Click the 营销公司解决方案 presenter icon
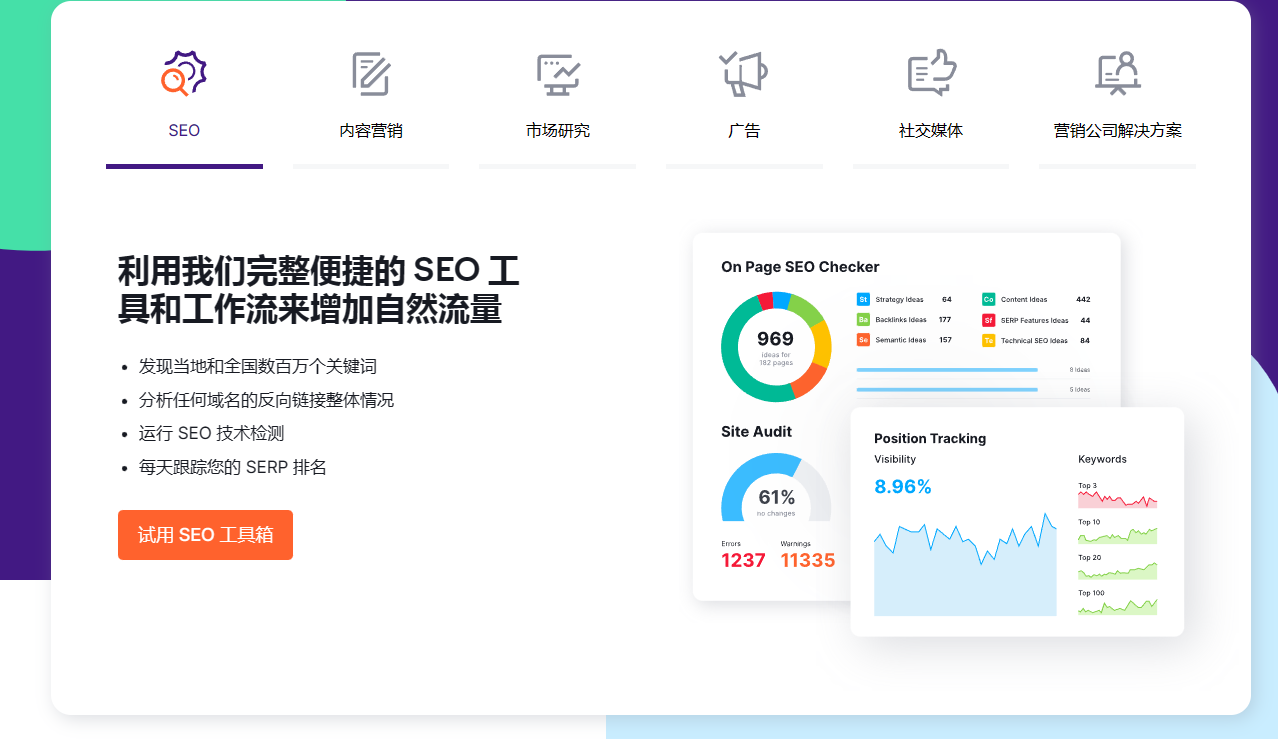This screenshot has width=1278, height=739. click(x=1118, y=74)
